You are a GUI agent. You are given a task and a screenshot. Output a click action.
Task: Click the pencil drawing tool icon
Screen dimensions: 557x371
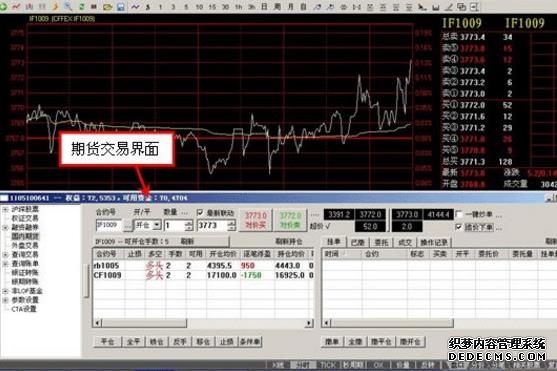click(x=449, y=6)
